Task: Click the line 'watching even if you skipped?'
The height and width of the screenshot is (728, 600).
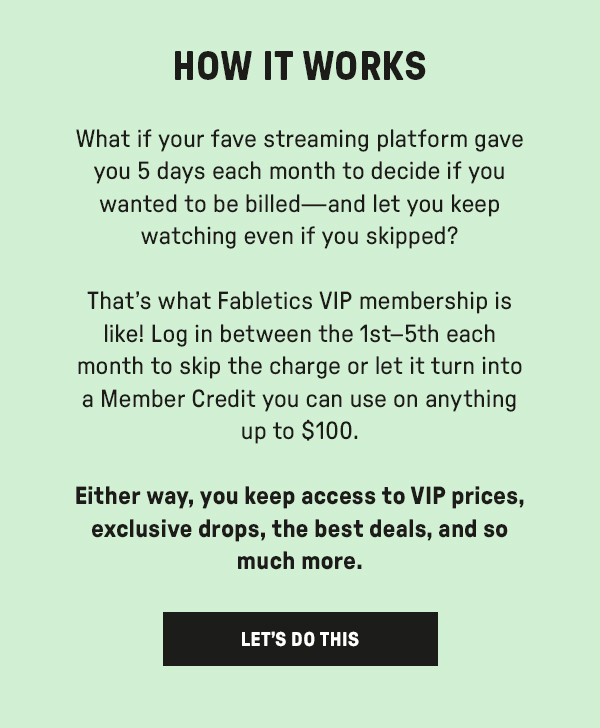Action: point(300,237)
